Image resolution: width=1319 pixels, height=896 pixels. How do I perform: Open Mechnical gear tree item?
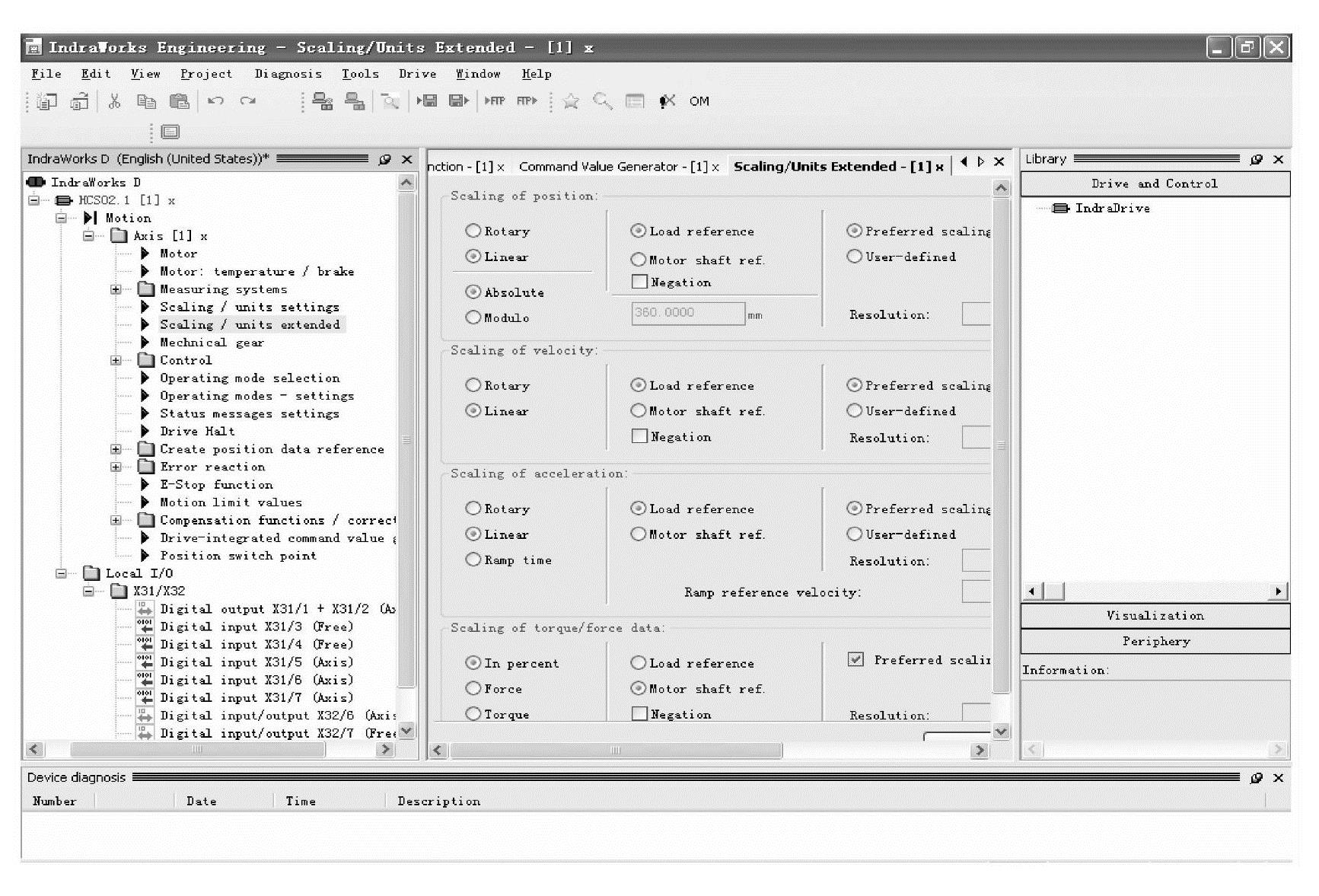click(212, 343)
